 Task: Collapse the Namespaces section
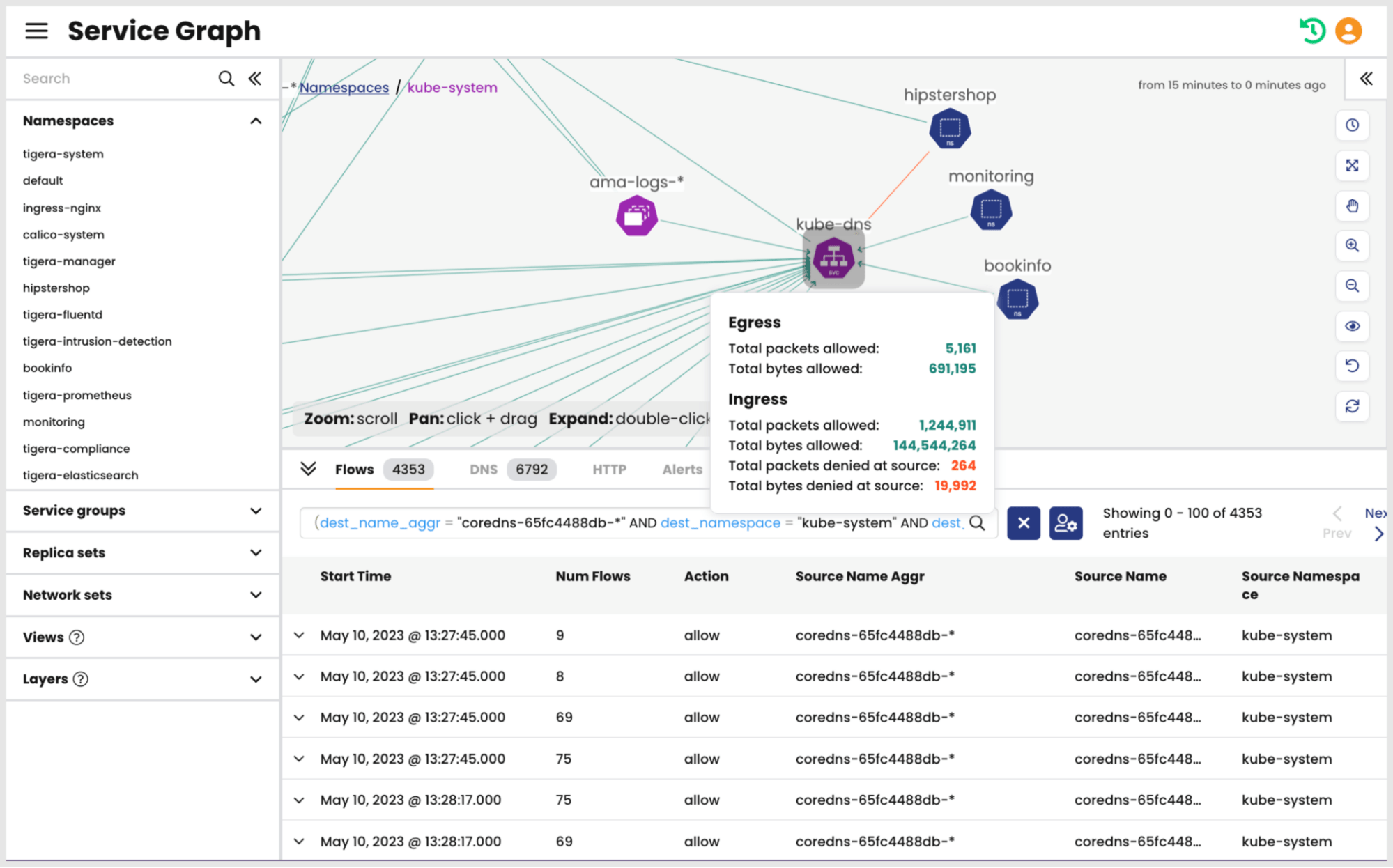pos(256,121)
